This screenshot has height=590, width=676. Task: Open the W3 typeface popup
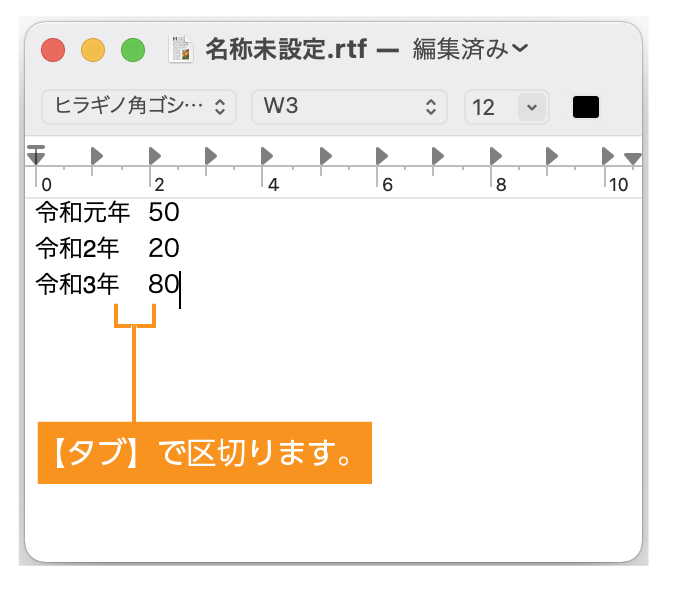tap(349, 107)
